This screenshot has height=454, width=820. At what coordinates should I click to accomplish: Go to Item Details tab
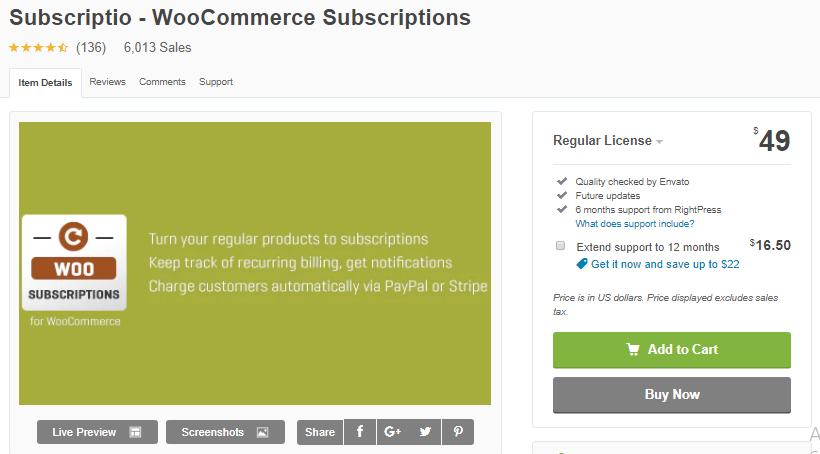coord(45,83)
